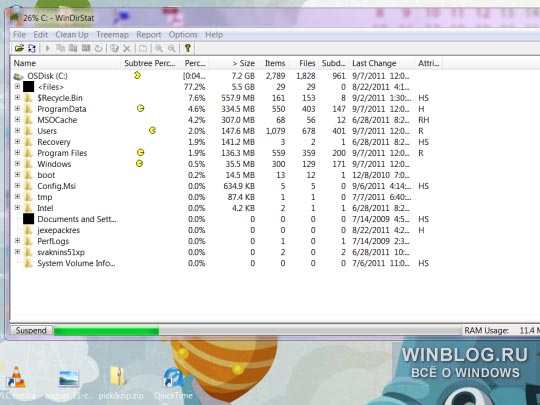Expand the boot folder node
Image resolution: width=540 pixels, height=405 pixels.
point(17,175)
